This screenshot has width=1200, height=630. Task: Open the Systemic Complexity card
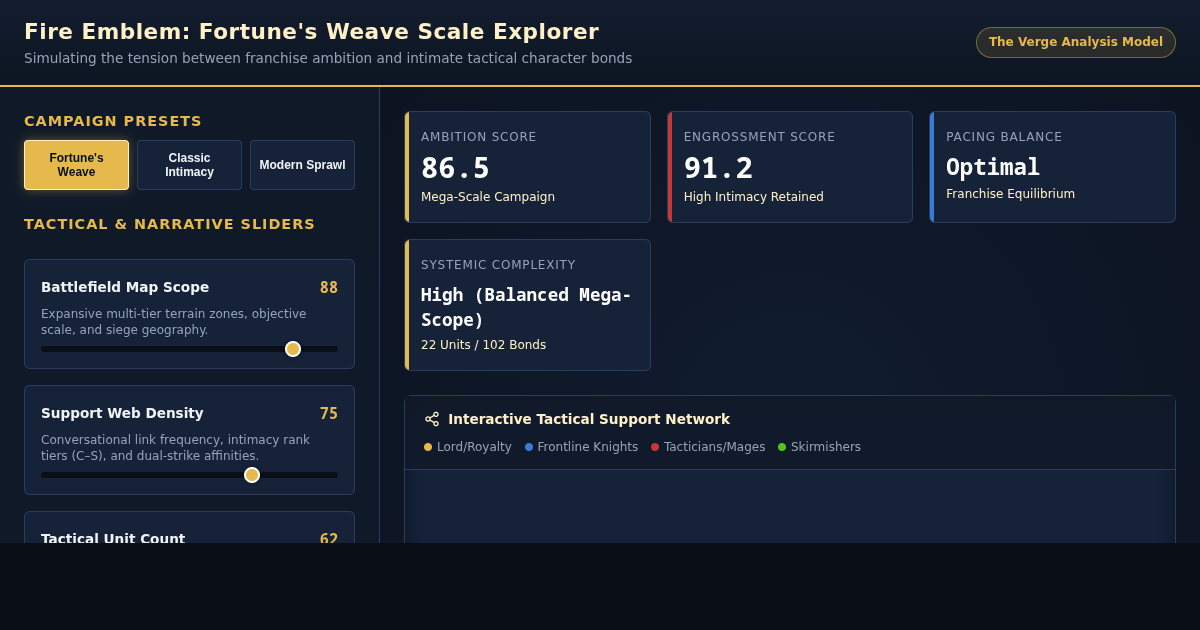pyautogui.click(x=527, y=305)
